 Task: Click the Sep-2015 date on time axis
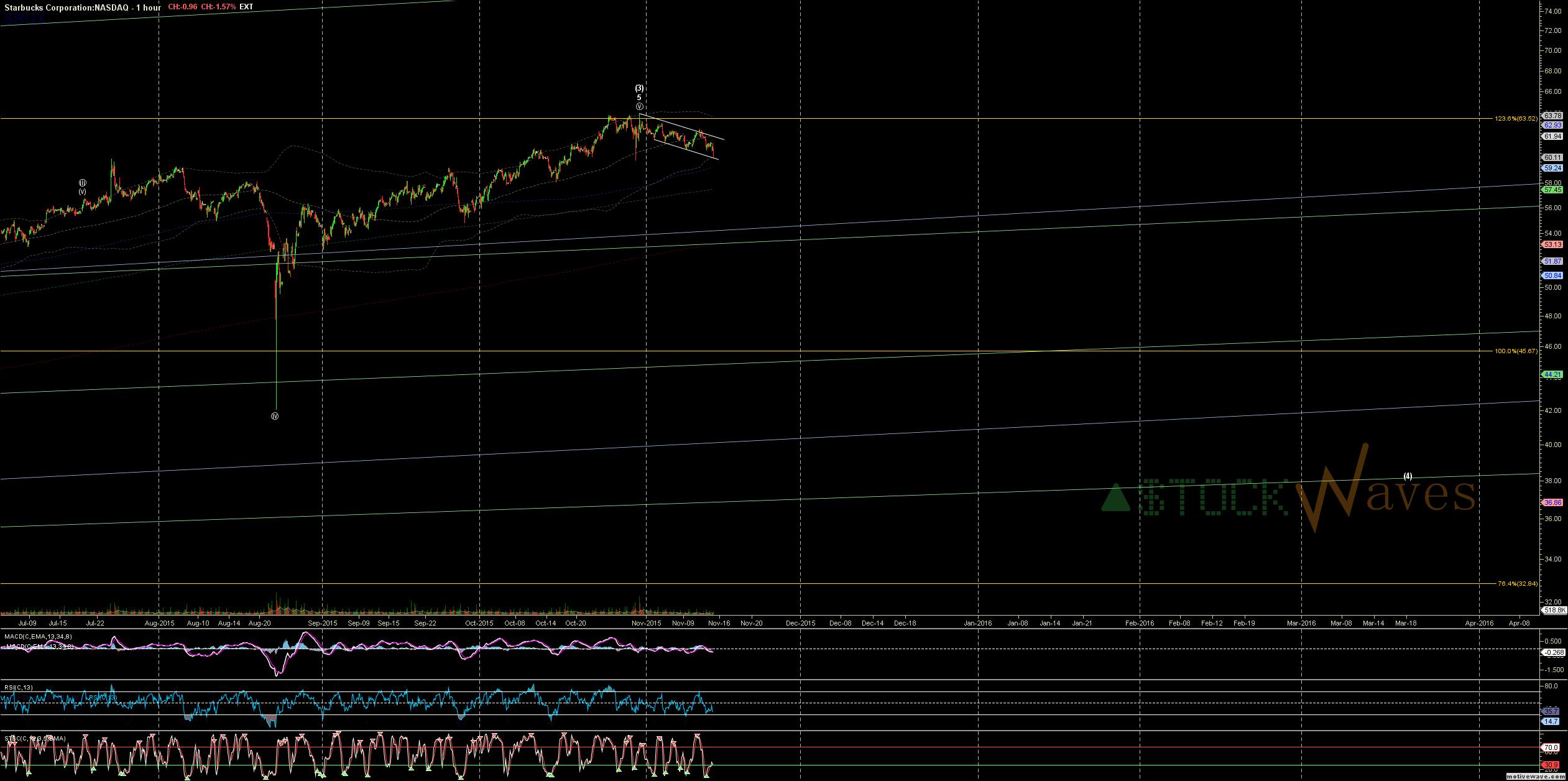323,623
